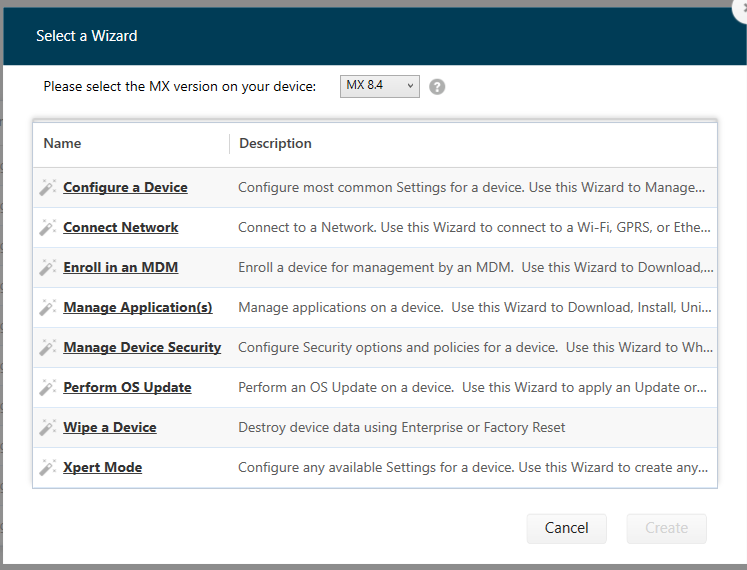747x570 pixels.
Task: Choose the Connect Network wizard link
Action: 121,227
